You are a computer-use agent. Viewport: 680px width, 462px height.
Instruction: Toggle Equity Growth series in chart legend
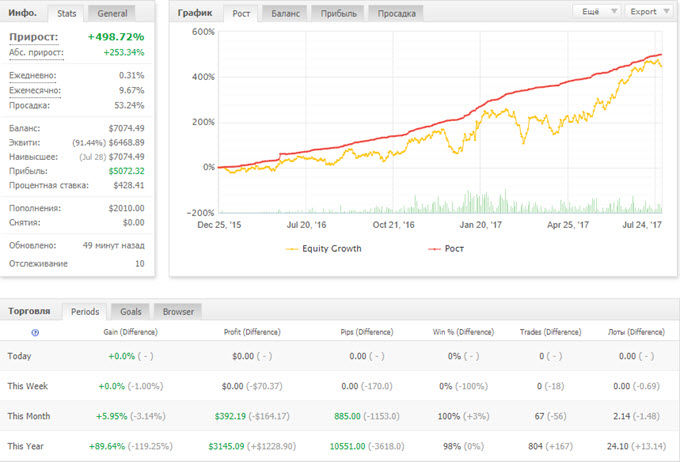coord(324,249)
